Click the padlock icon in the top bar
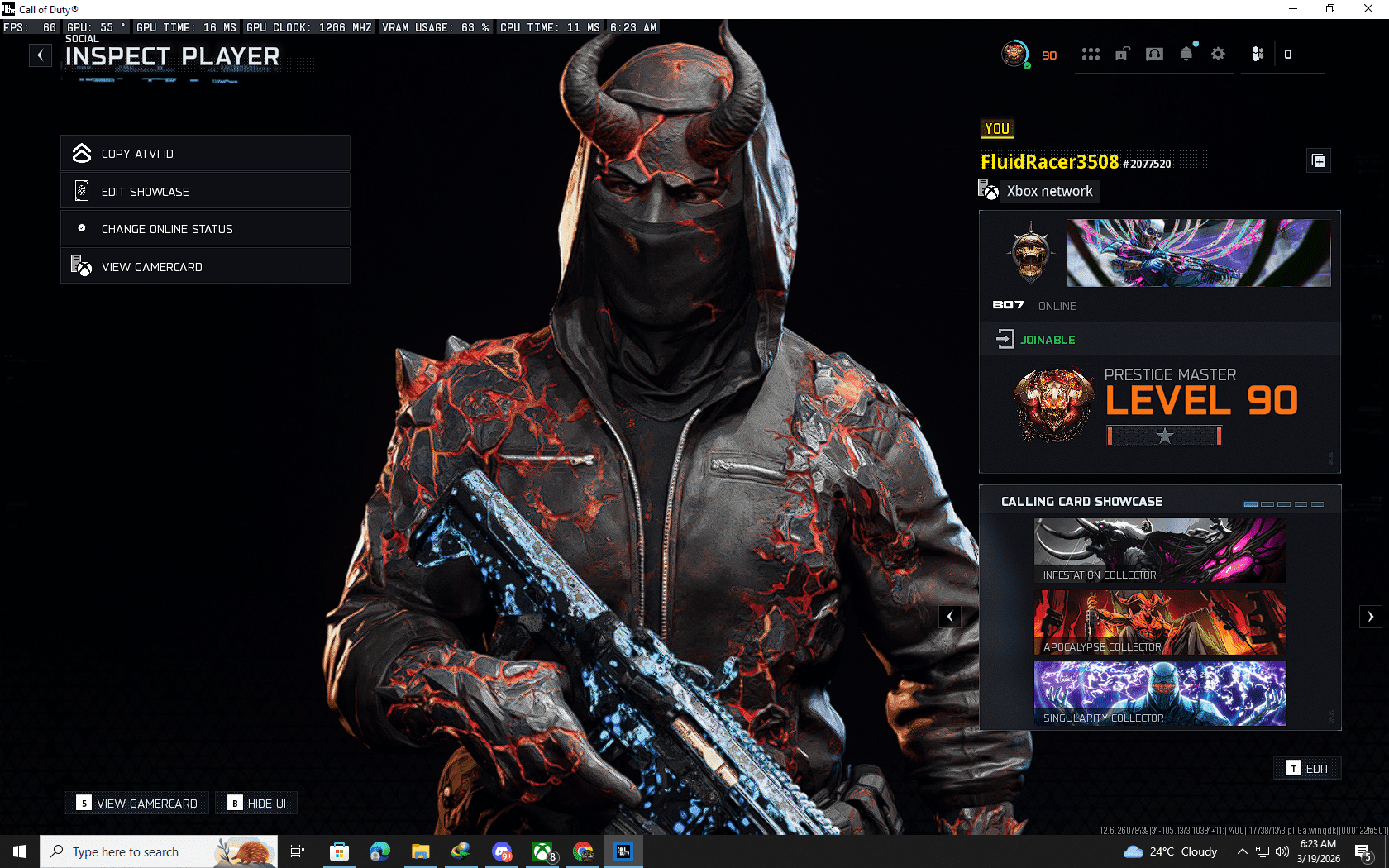Image resolution: width=1389 pixels, height=868 pixels. click(1122, 54)
